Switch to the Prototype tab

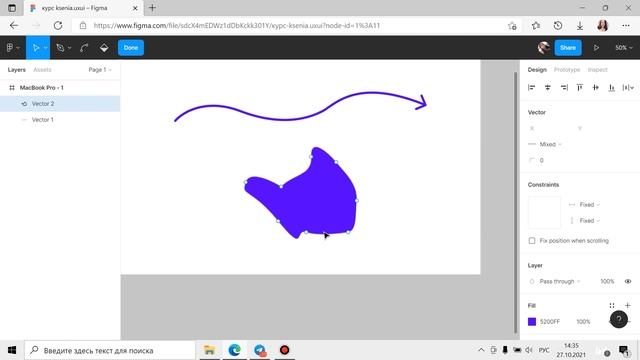[567, 70]
